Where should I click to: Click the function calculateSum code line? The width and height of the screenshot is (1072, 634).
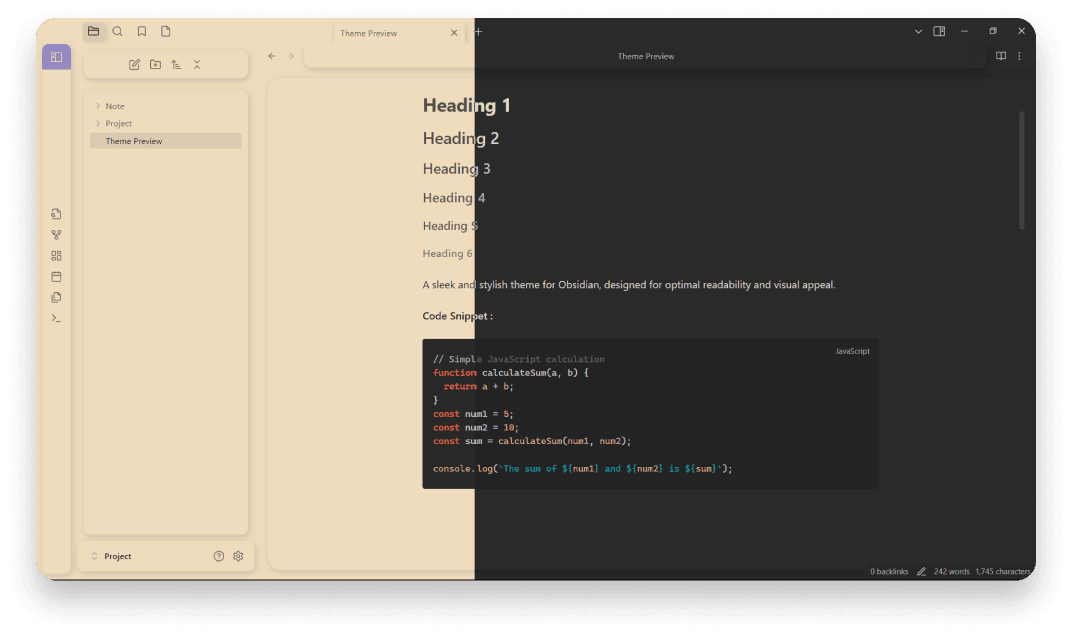click(x=511, y=373)
